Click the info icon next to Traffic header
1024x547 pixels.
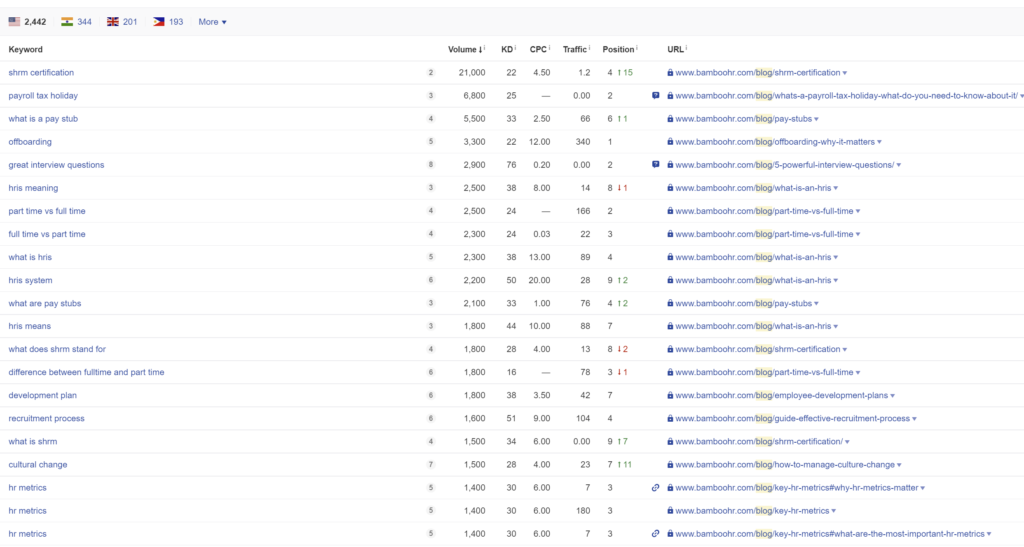(589, 47)
